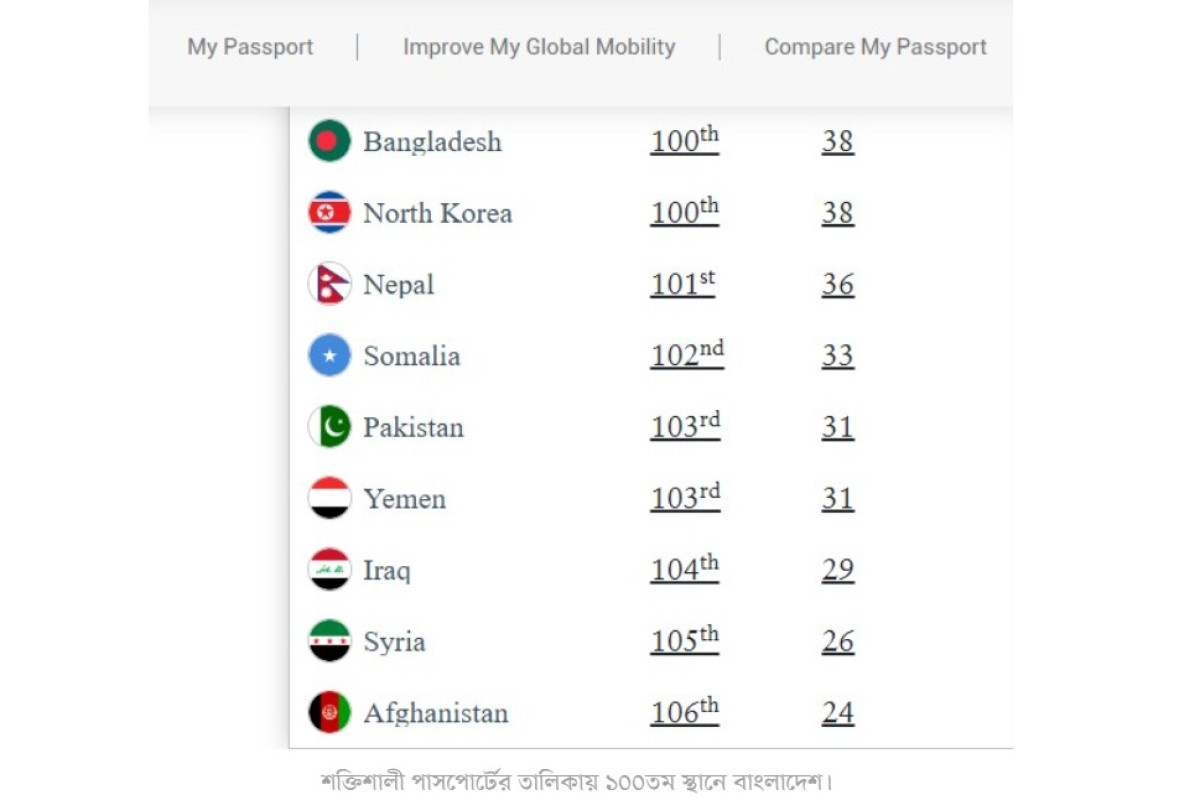Click the Iraq flag icon
The width and height of the screenshot is (1200, 800).
[x=329, y=570]
